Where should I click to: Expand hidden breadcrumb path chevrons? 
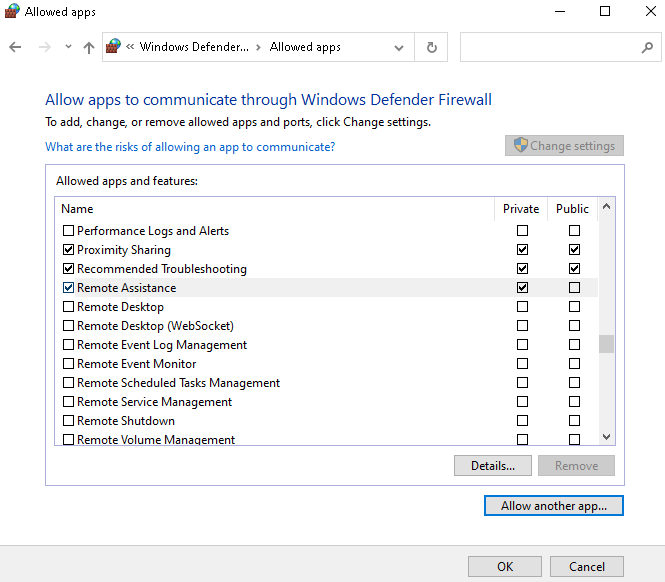(x=130, y=47)
